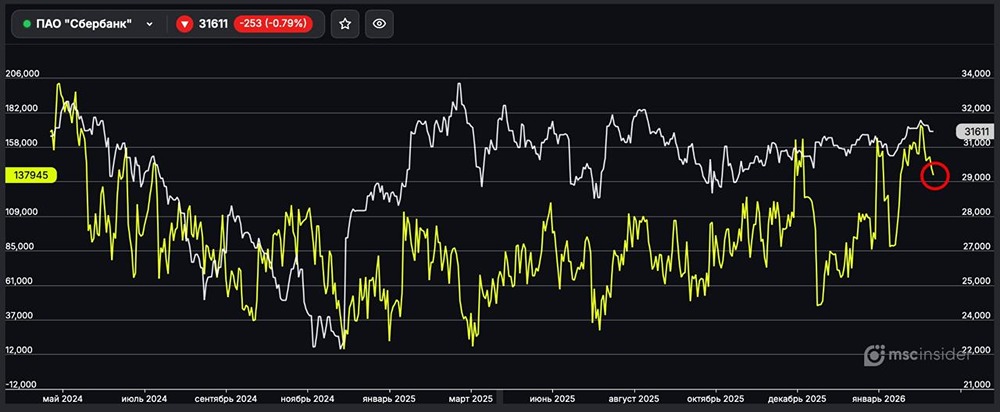This screenshot has width=1000, height=412.
Task: Click the green status dot beside Сбербанк
Action: (x=27, y=24)
